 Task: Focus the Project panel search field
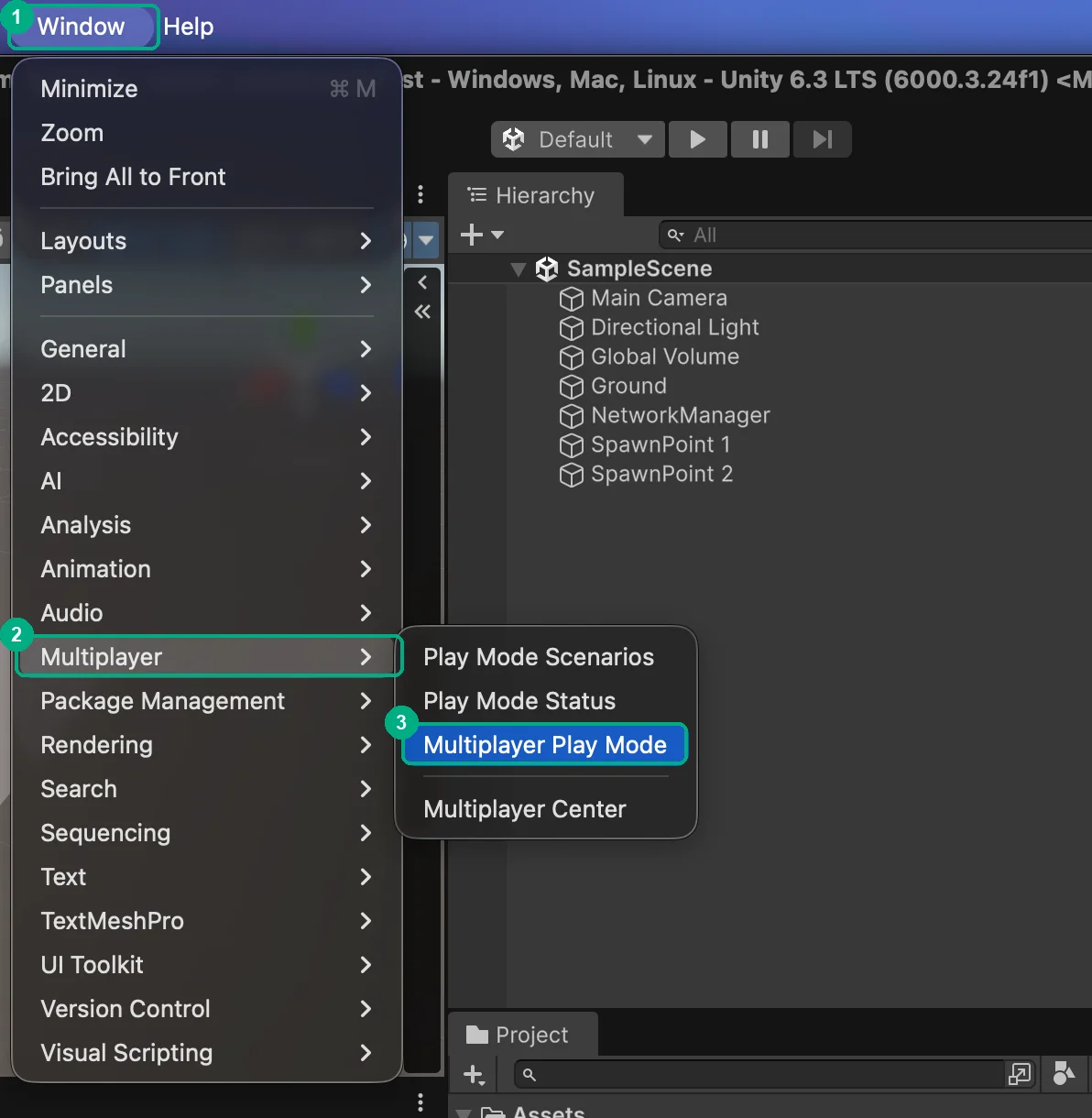point(760,1074)
